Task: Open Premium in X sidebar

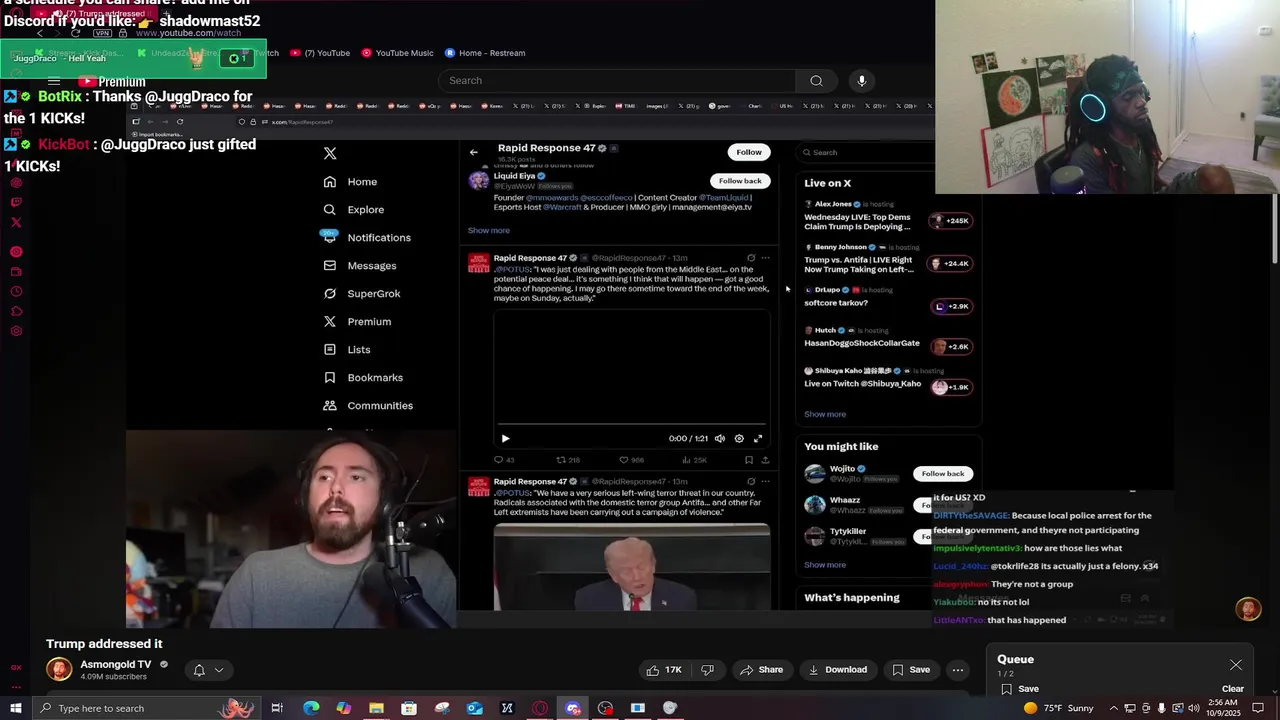Action: 356,322
